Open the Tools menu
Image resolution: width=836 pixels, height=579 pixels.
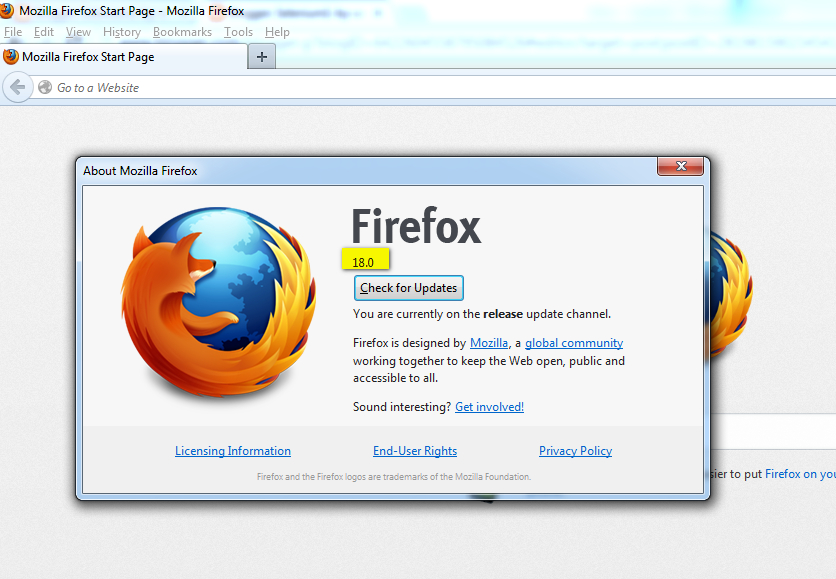coord(238,31)
